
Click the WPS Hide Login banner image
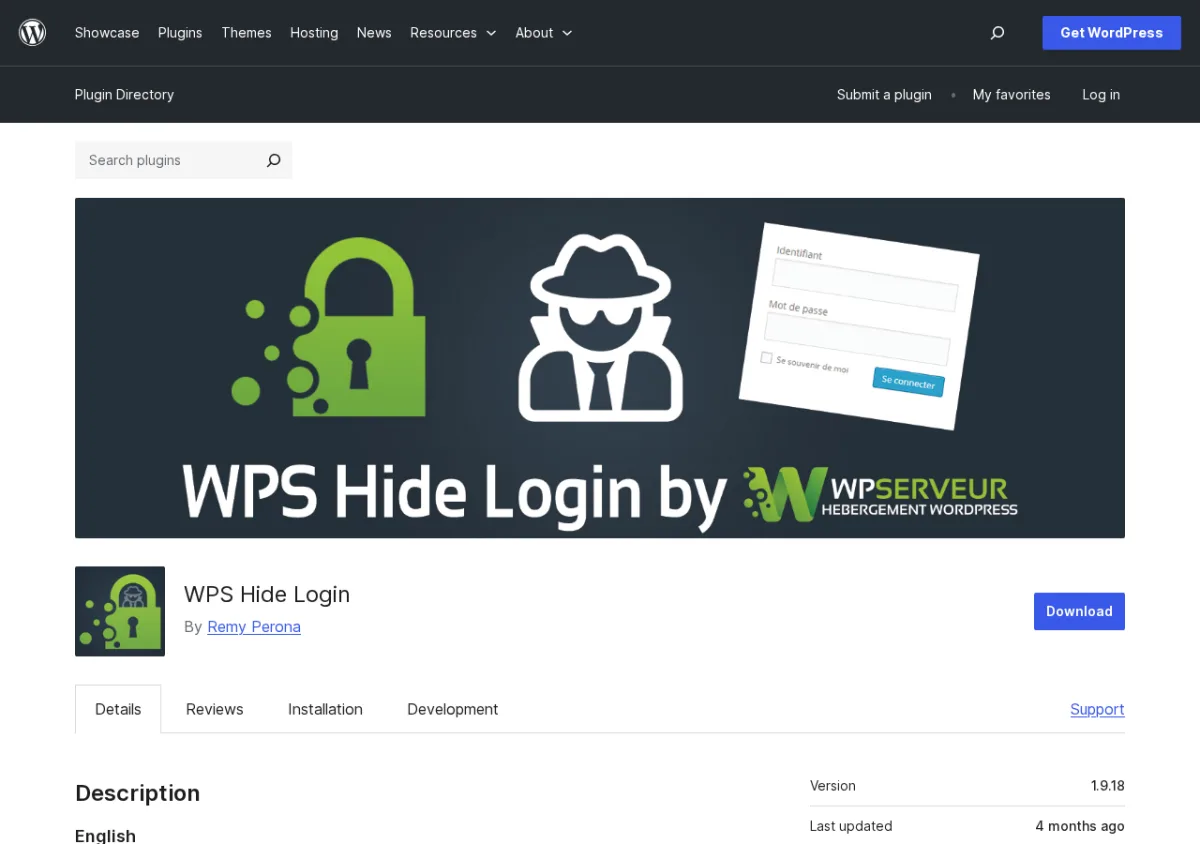point(600,368)
